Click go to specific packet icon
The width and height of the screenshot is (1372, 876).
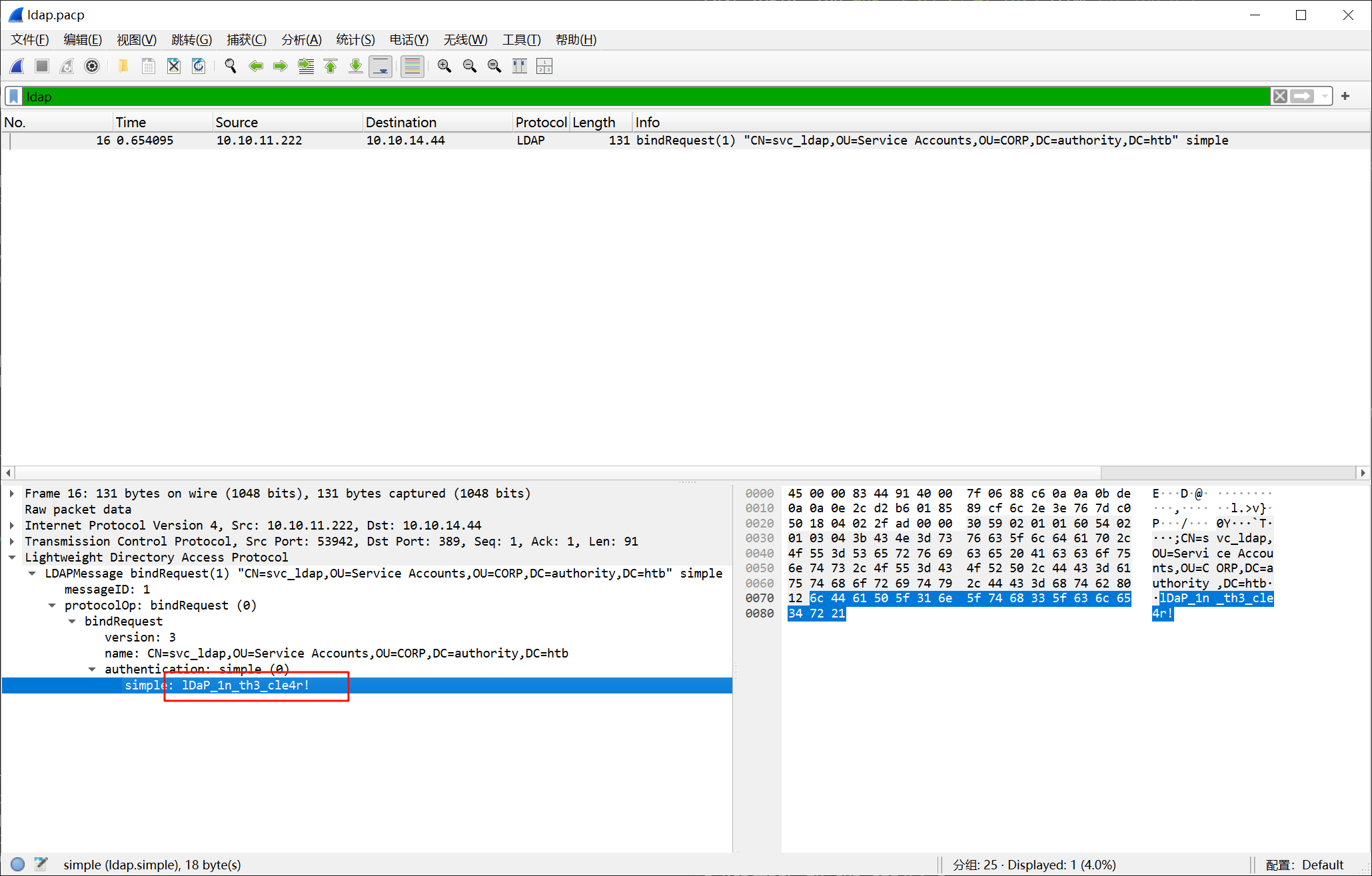306,66
